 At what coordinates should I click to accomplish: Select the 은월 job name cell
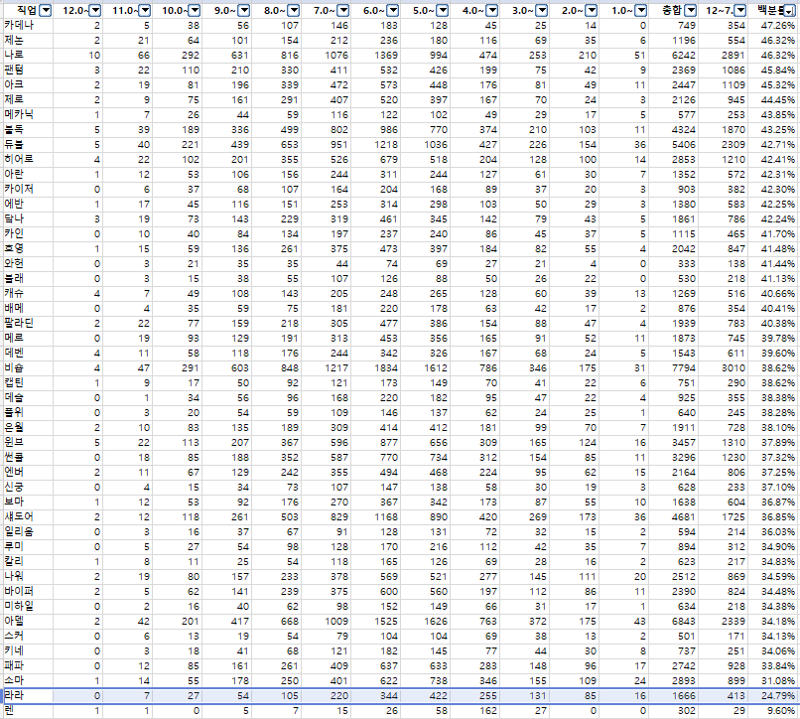28,428
